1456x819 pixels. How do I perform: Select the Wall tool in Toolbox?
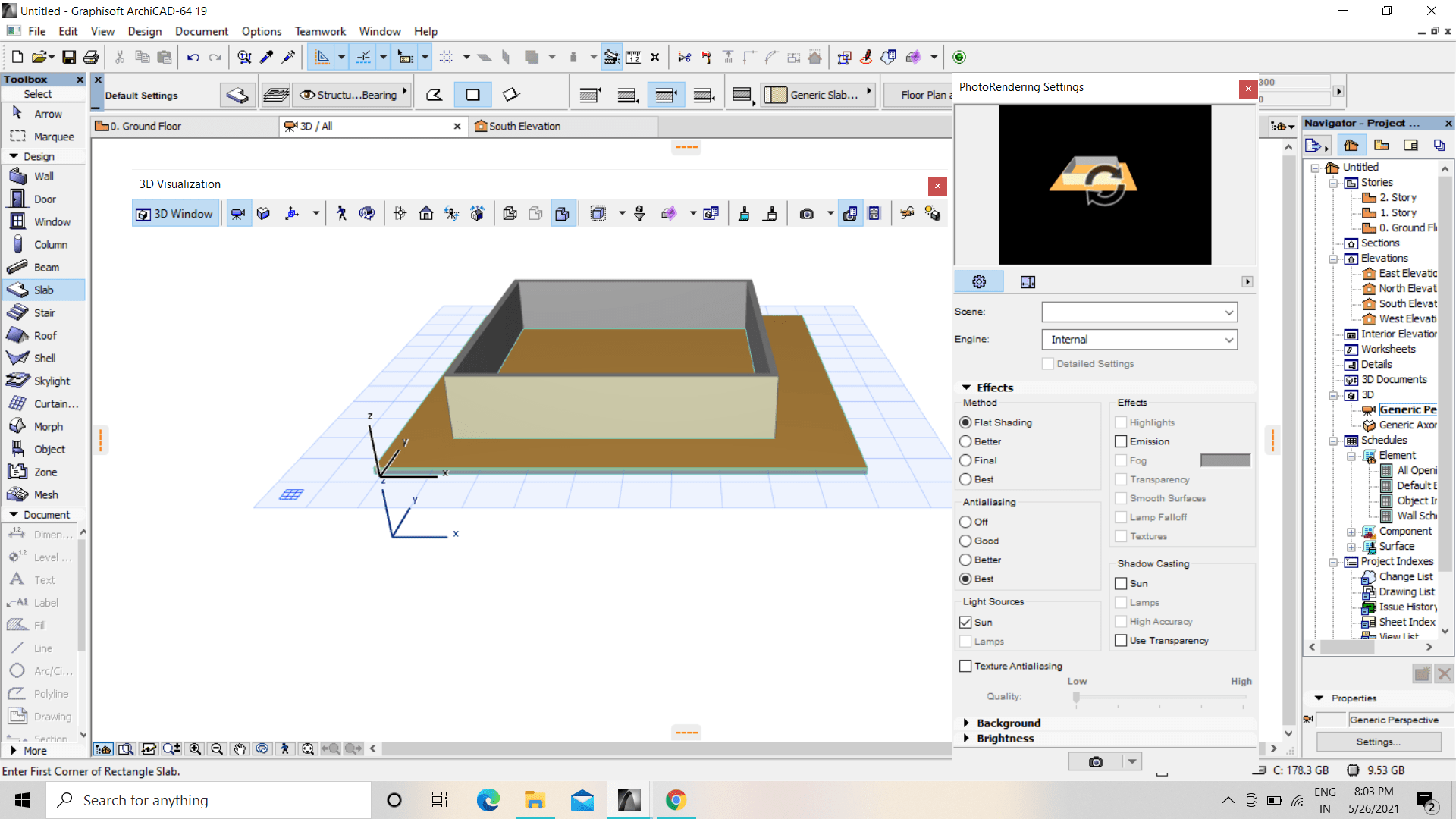43,177
